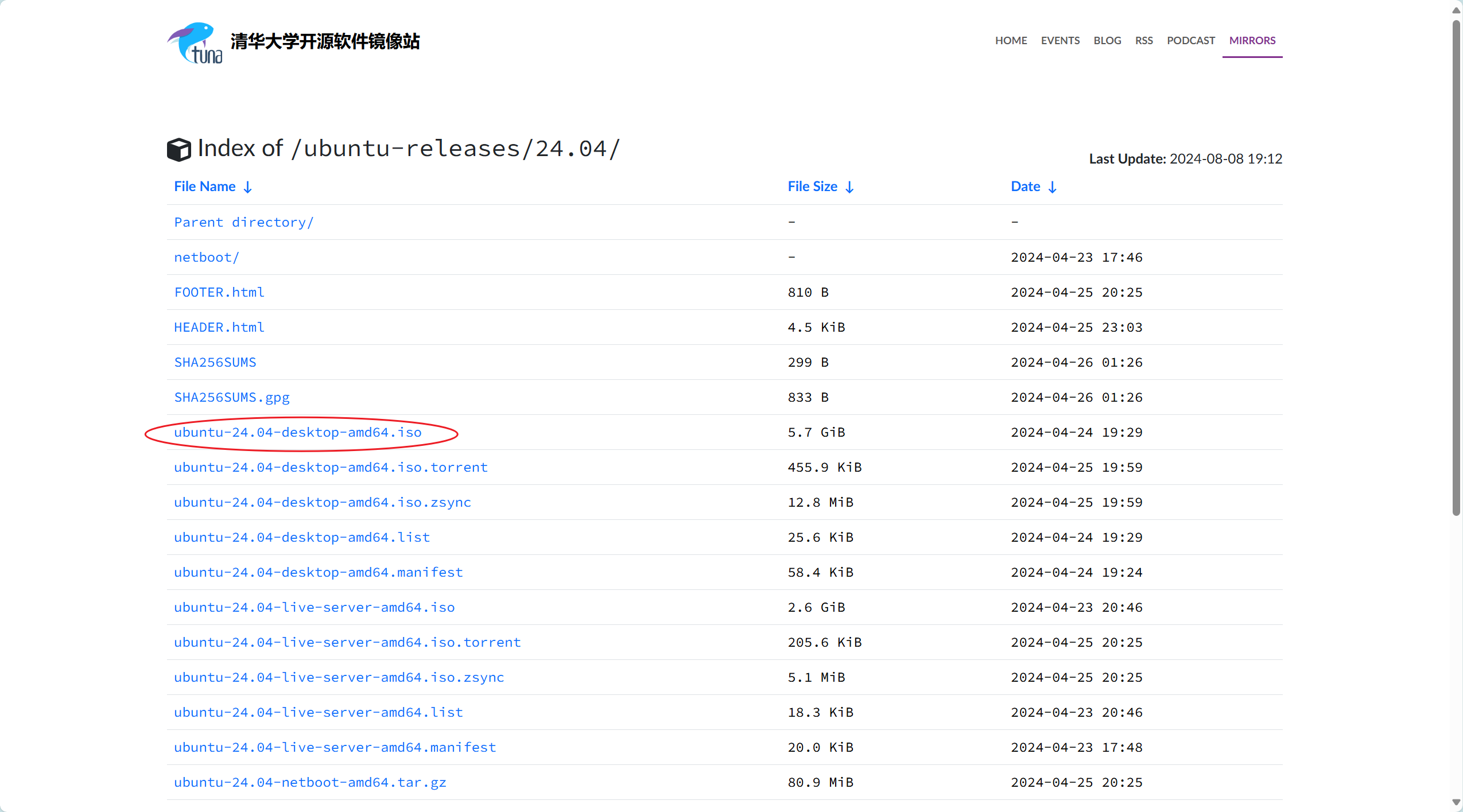Click the date 2024-04-23 17:48

(1077, 747)
